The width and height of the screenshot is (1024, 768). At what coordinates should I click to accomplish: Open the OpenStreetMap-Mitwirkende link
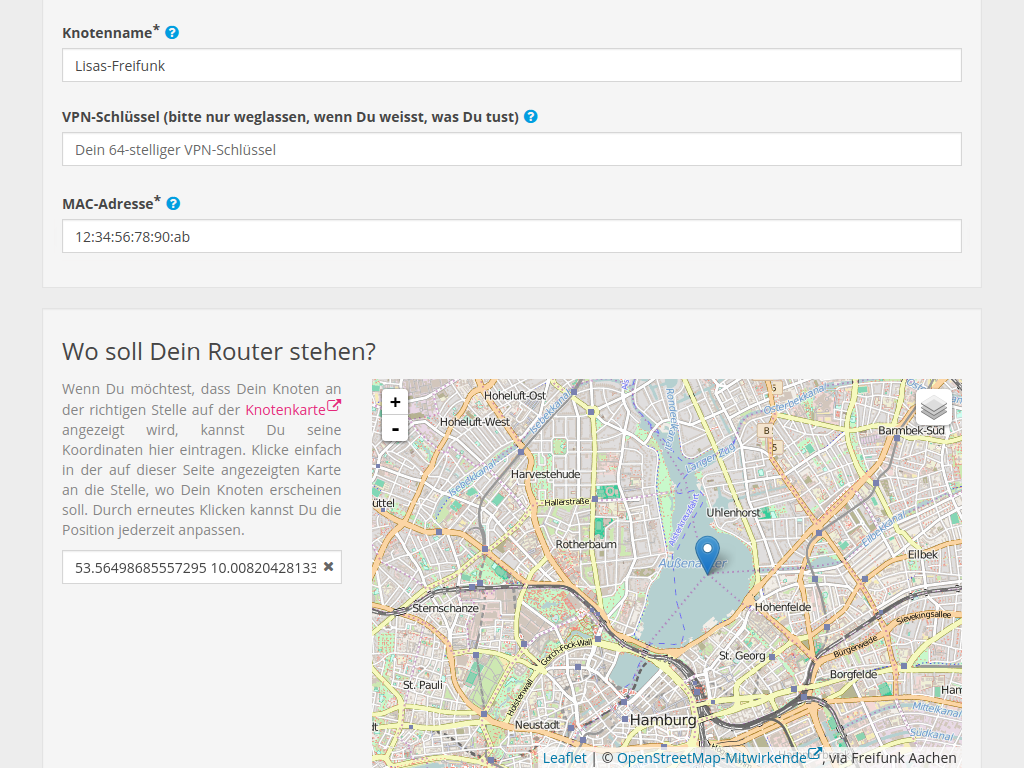pyautogui.click(x=711, y=758)
